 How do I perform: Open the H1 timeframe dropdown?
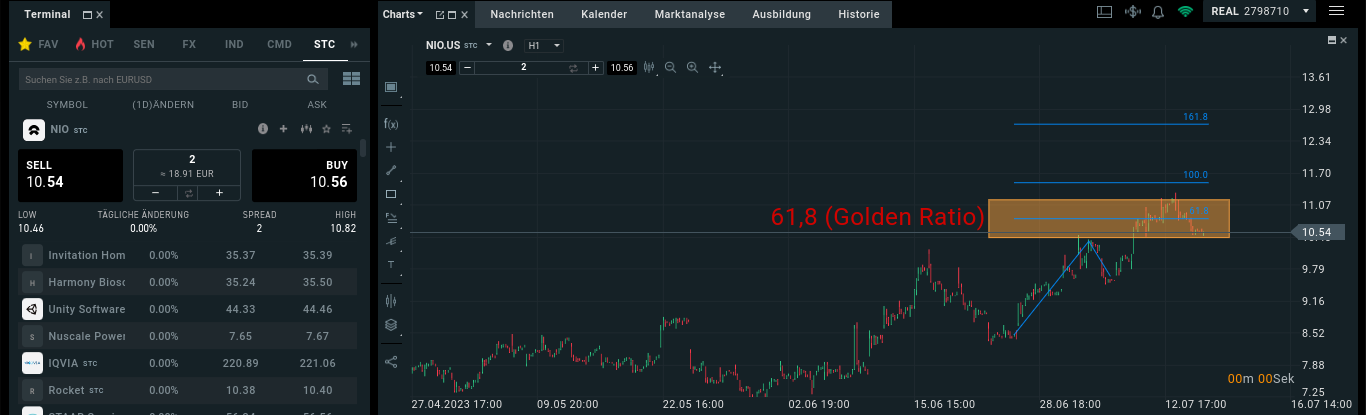pyautogui.click(x=544, y=45)
